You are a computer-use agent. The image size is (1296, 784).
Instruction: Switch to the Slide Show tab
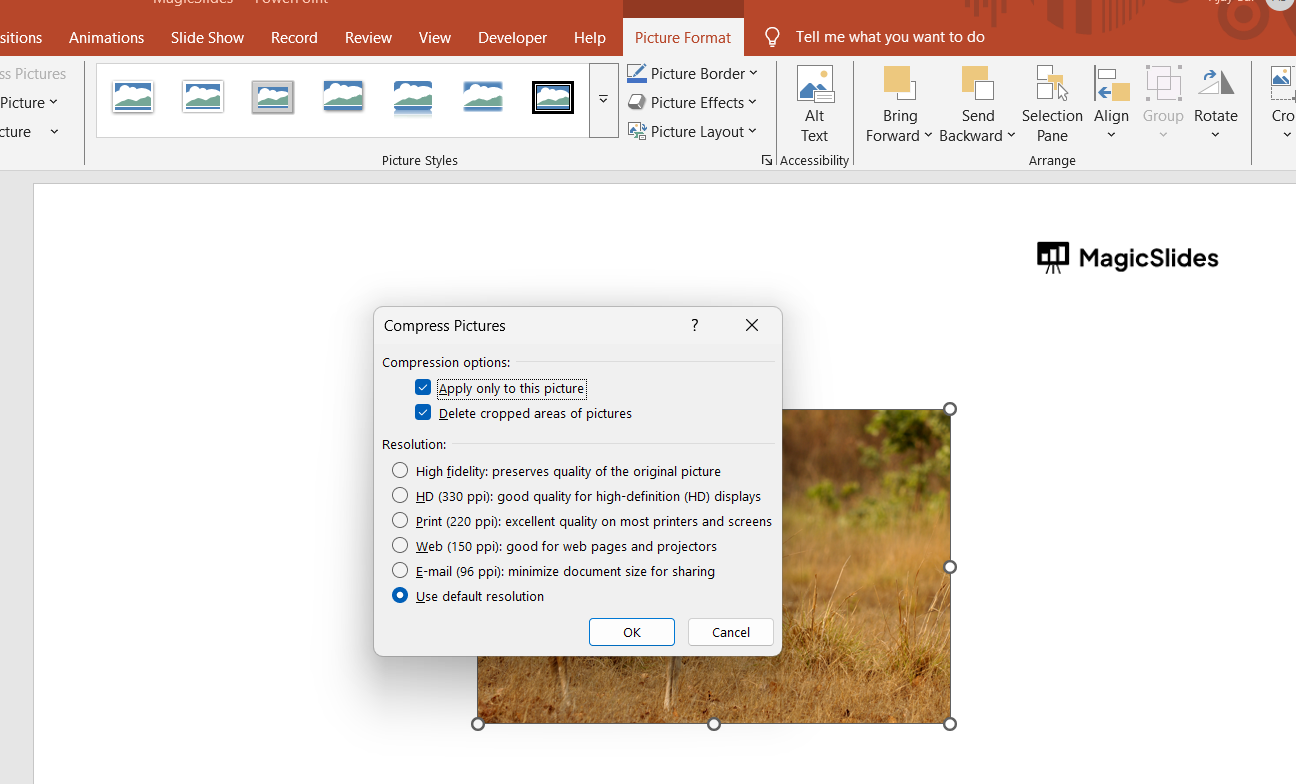pyautogui.click(x=207, y=37)
